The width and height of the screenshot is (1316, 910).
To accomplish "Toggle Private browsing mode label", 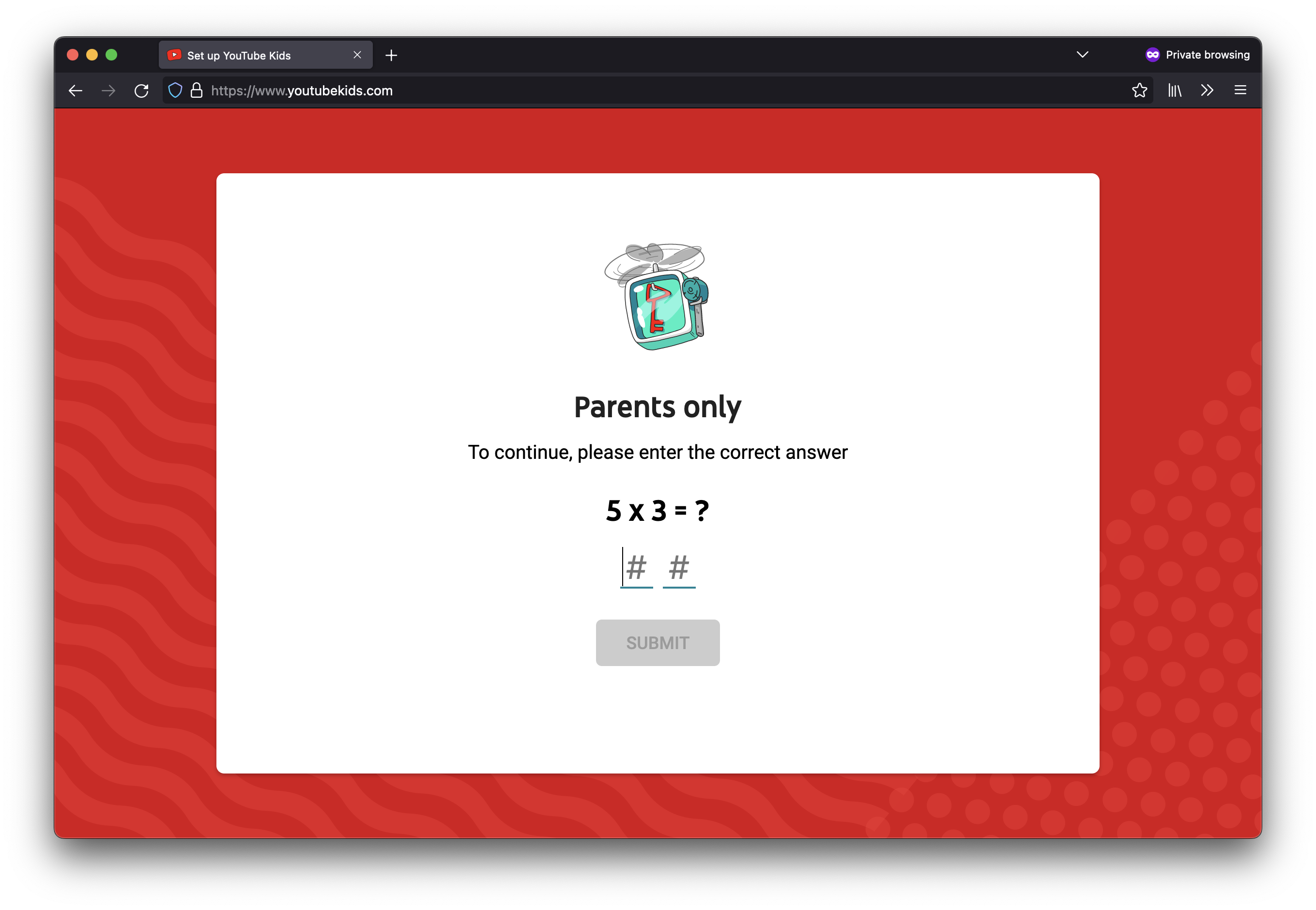I will click(x=1197, y=55).
